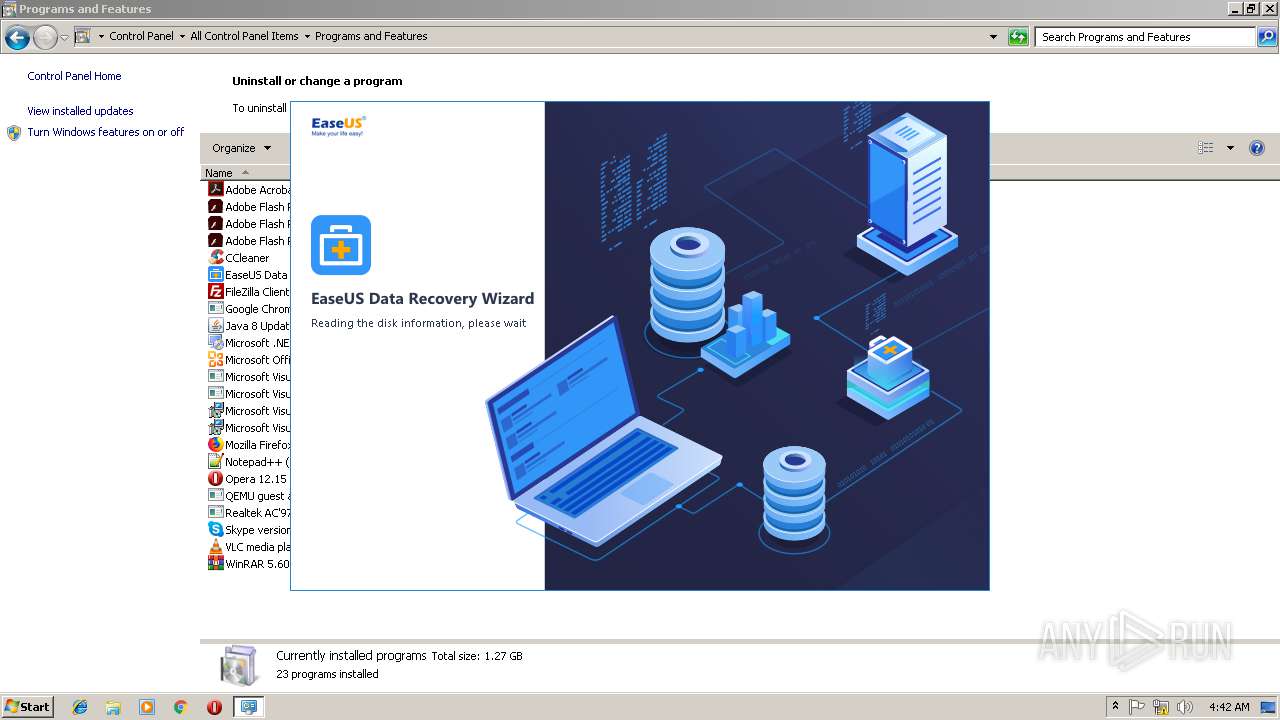Click the Control Panel breadcrumb
The width and height of the screenshot is (1280, 720).
pyautogui.click(x=141, y=36)
